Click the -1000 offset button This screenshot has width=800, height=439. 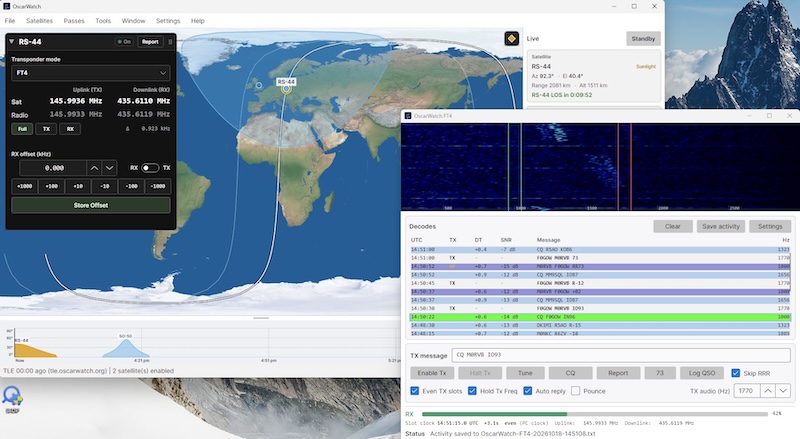pyautogui.click(x=158, y=186)
